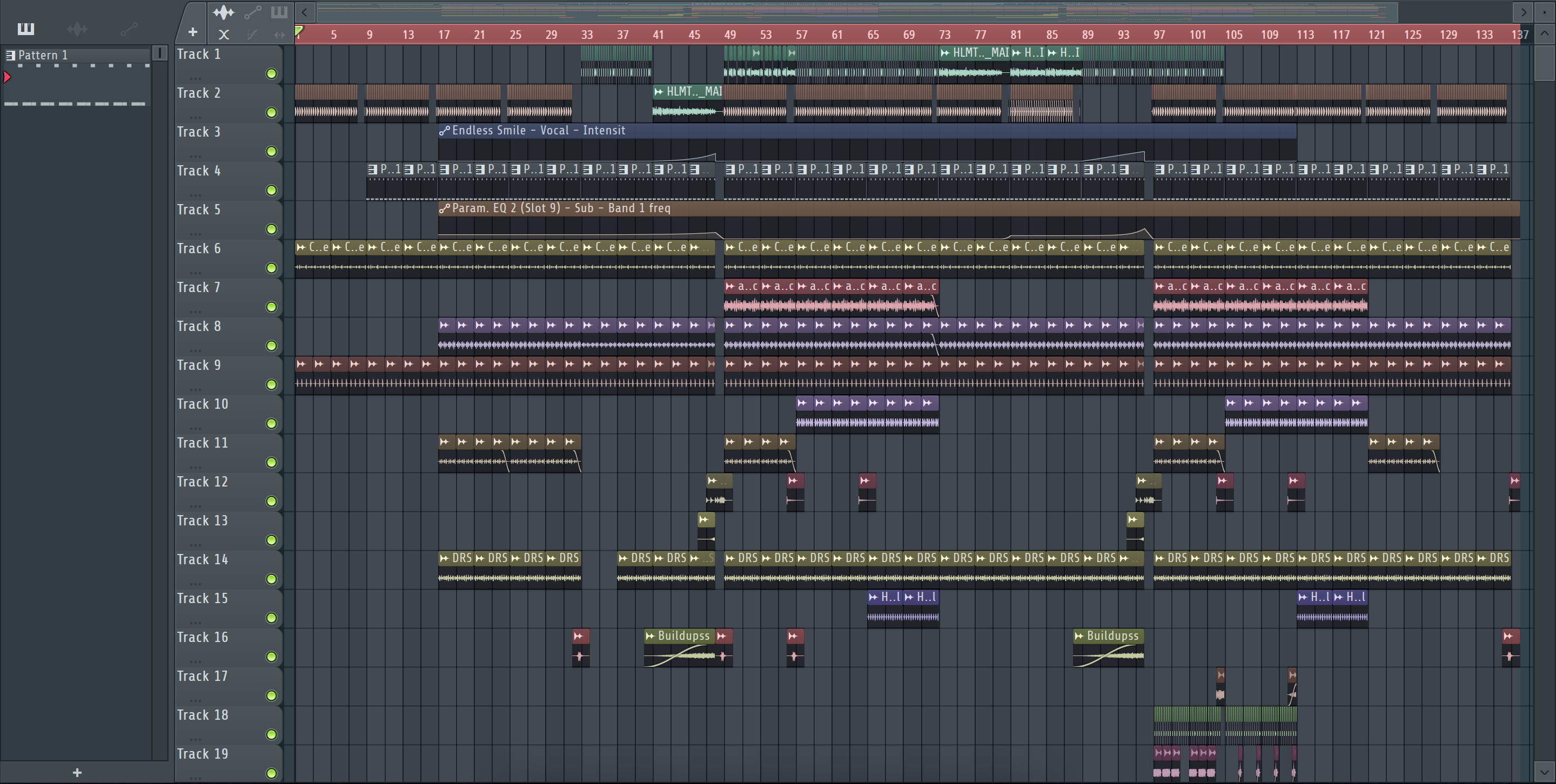The height and width of the screenshot is (784, 1556).
Task: Click HLMT.._MAI clip icon on Track 1
Action: pos(945,53)
